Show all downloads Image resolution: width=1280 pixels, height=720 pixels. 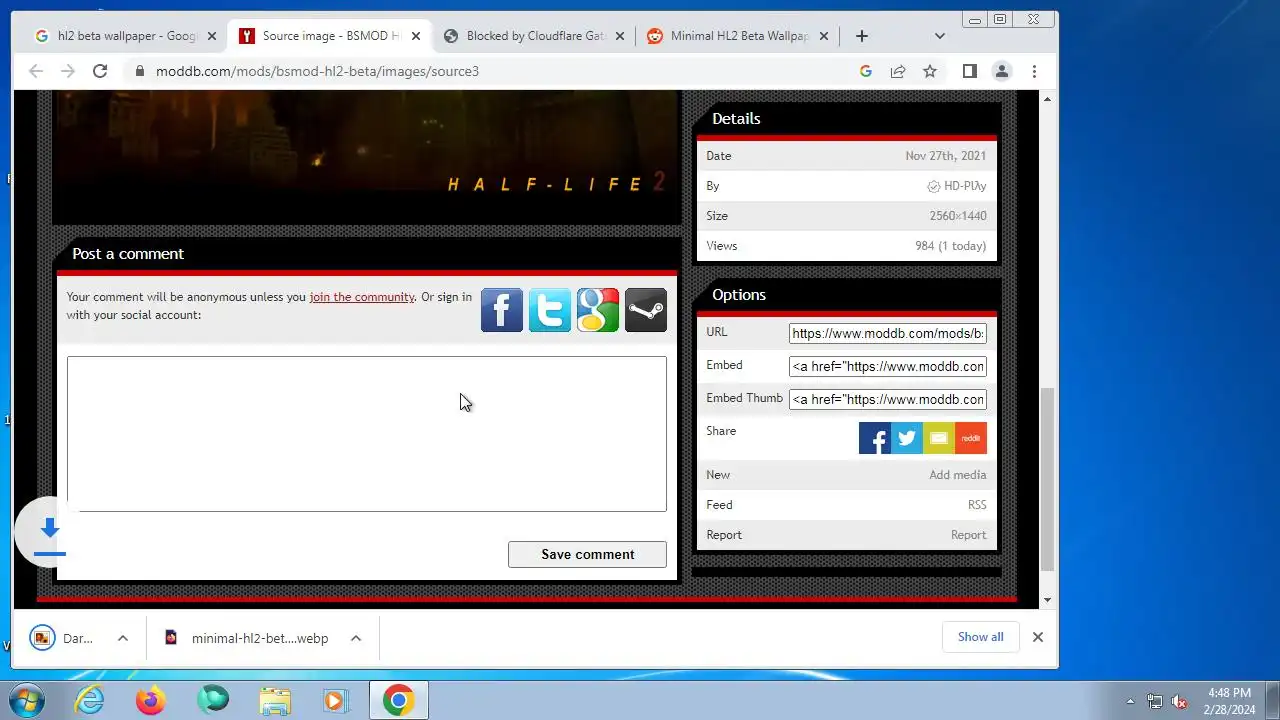click(980, 637)
